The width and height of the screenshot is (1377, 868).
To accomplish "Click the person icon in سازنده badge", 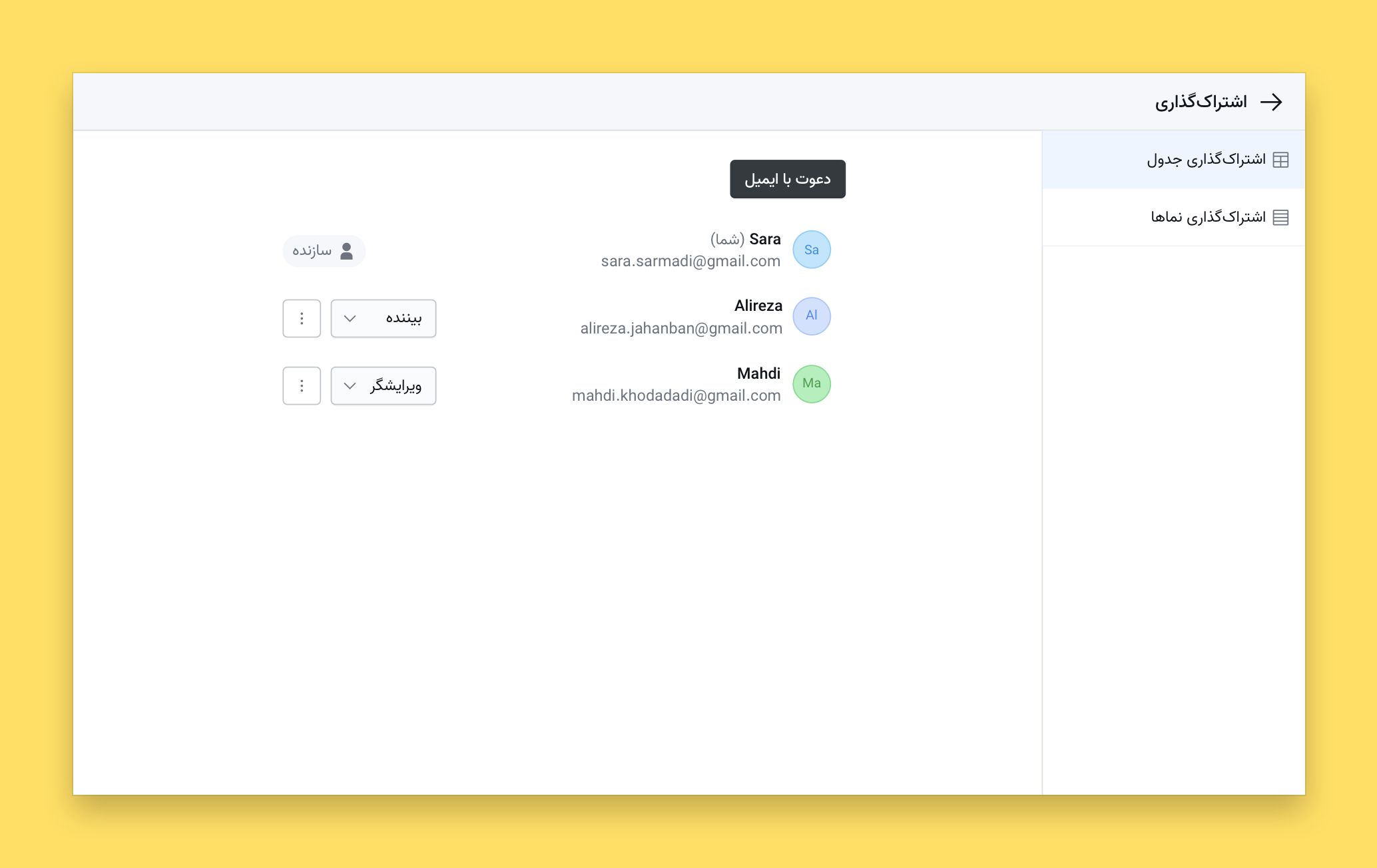I will pyautogui.click(x=346, y=251).
